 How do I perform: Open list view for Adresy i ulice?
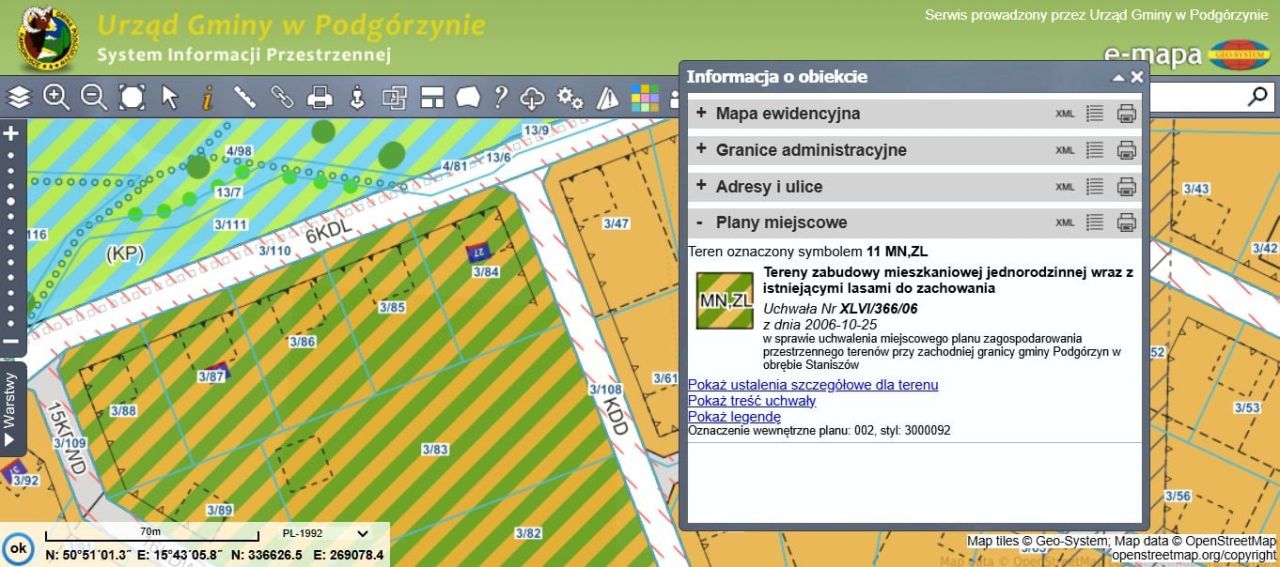point(1095,186)
